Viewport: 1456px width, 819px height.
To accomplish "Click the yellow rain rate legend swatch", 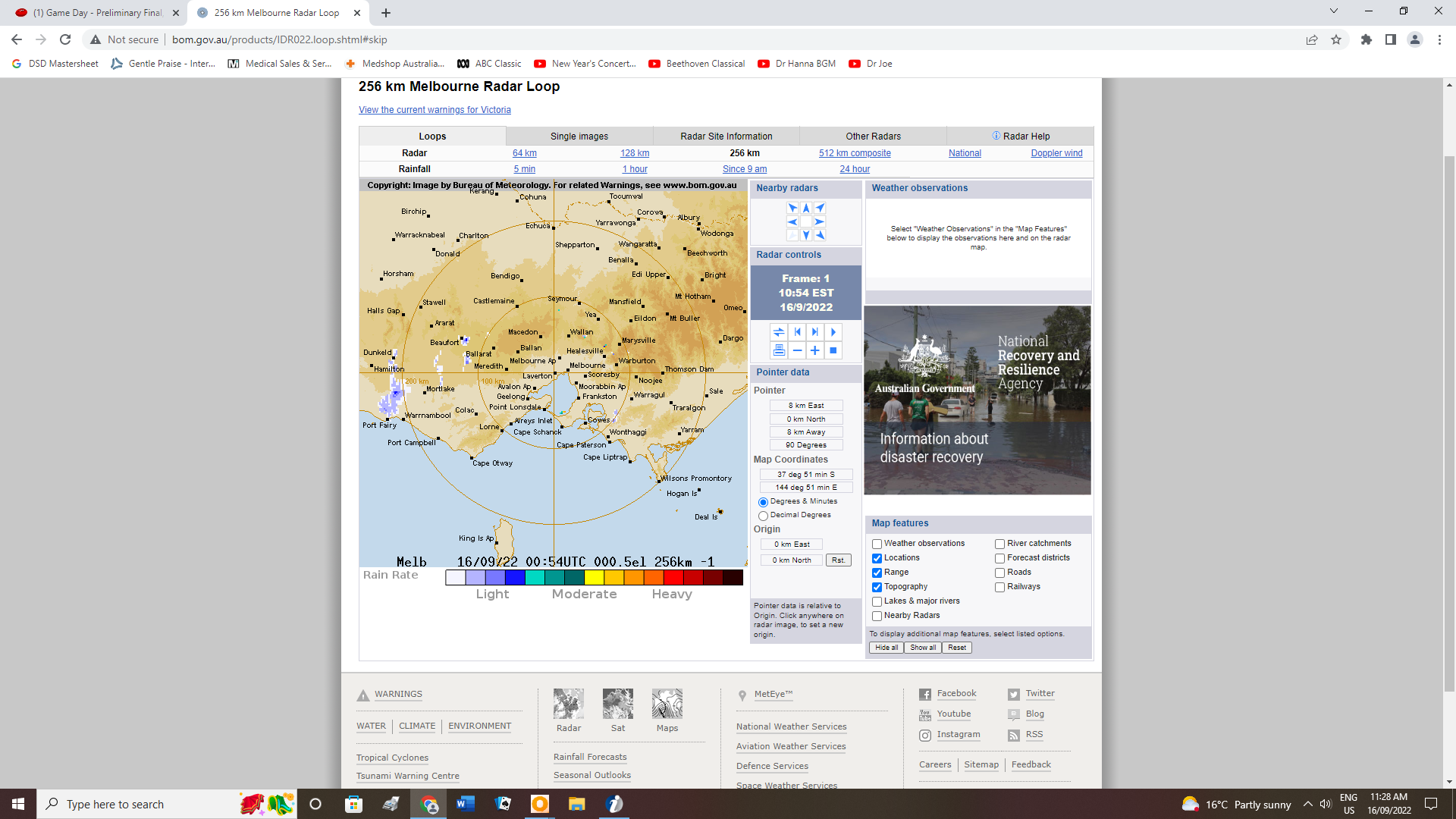I will click(x=594, y=578).
